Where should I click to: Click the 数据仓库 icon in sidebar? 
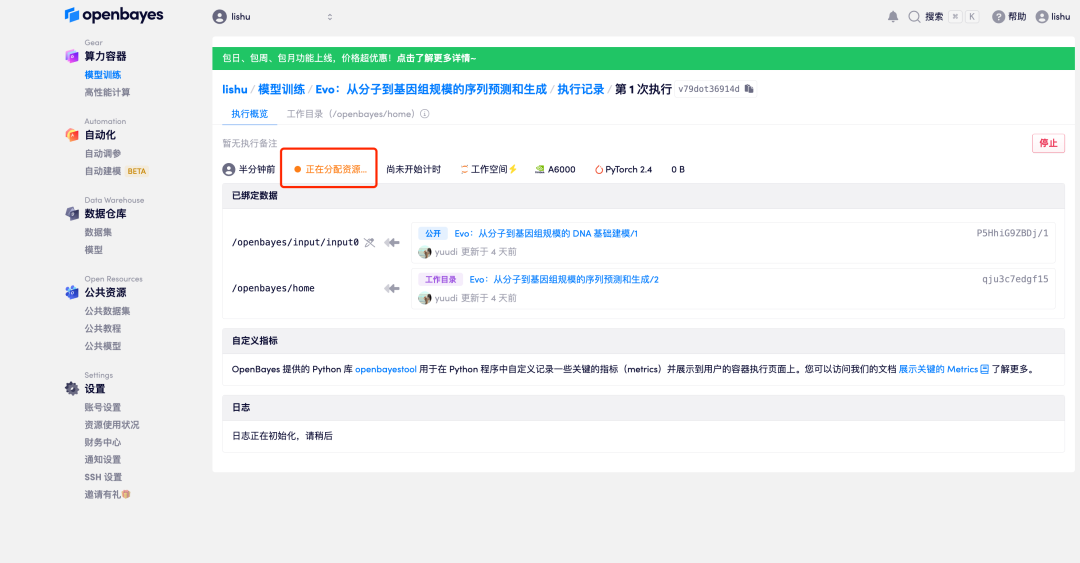71,214
